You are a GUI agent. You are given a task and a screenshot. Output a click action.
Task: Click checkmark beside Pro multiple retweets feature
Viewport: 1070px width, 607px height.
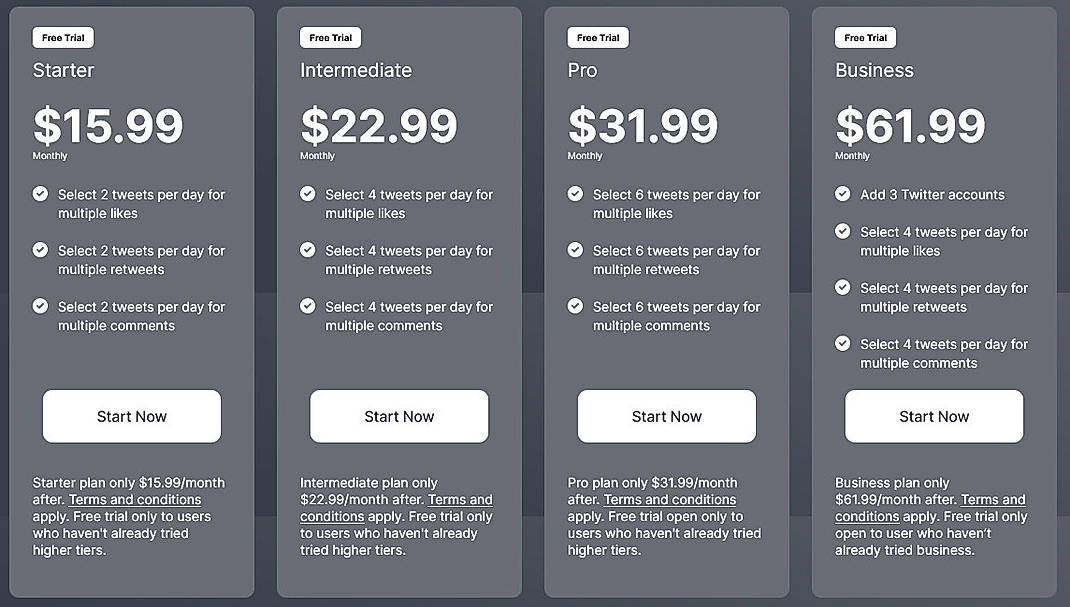click(x=575, y=250)
